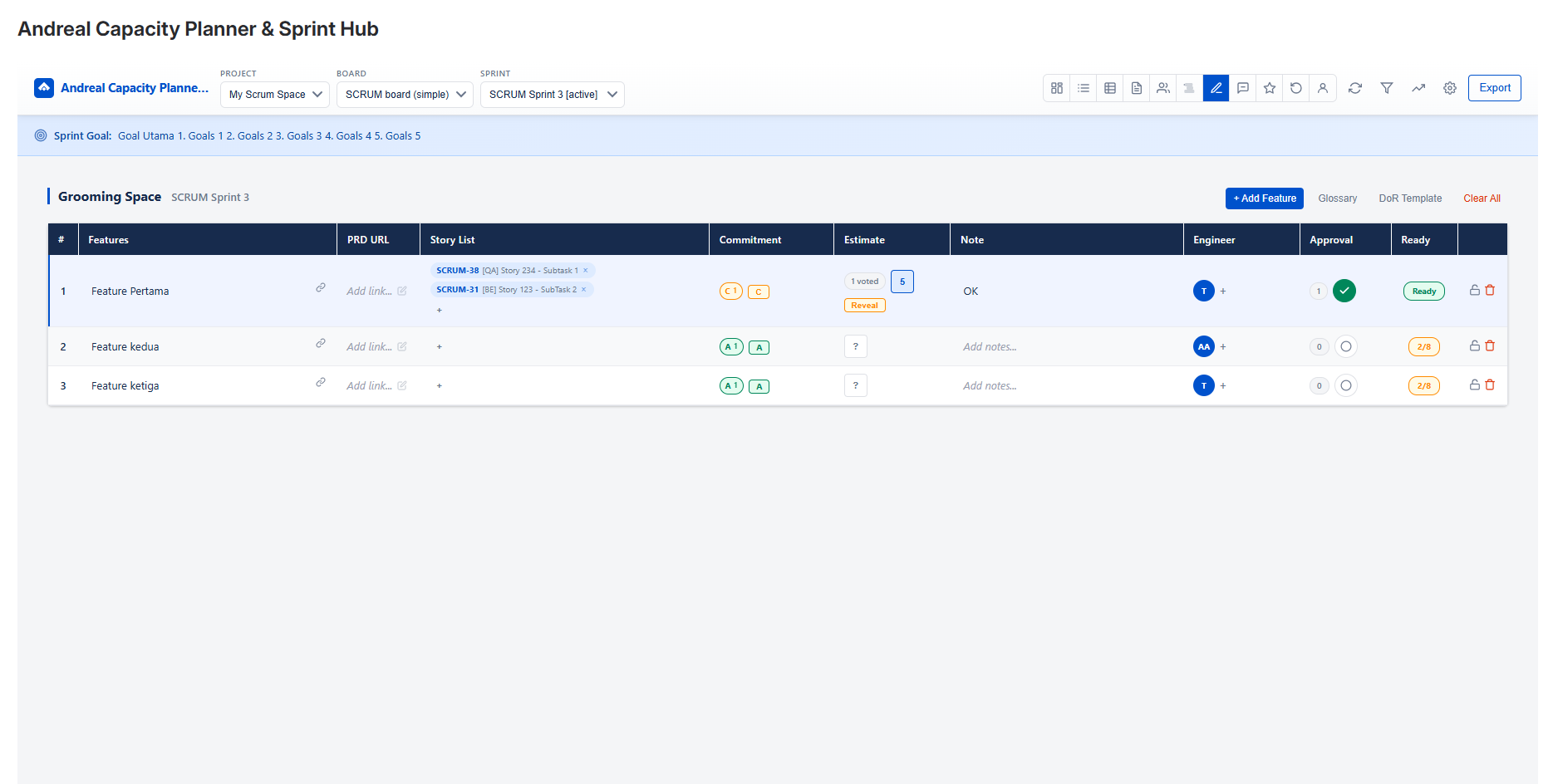
Task: Open the document view icon
Action: 1136,87
